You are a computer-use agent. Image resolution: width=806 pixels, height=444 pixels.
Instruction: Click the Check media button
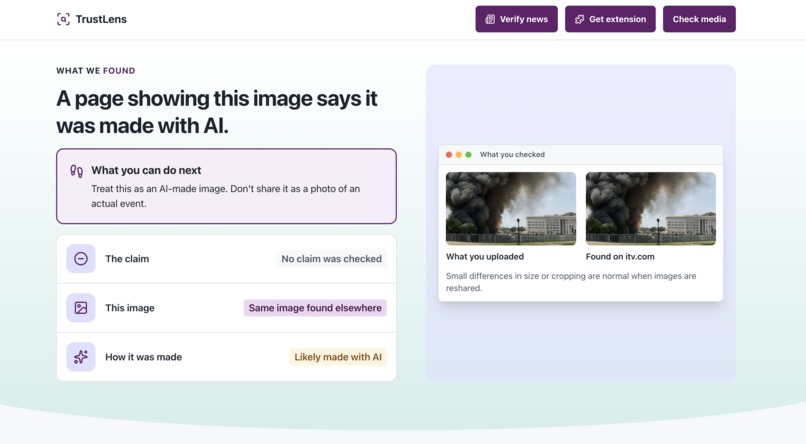pos(699,19)
